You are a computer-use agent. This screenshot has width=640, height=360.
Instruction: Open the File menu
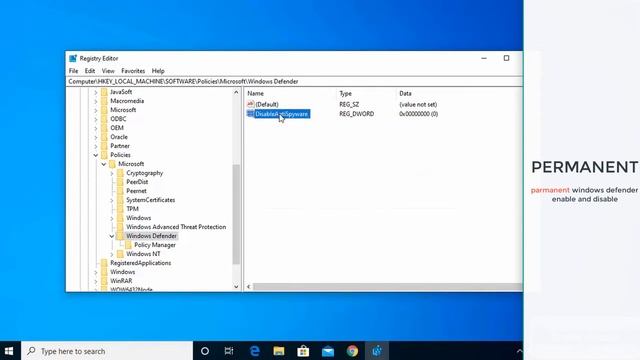point(73,71)
